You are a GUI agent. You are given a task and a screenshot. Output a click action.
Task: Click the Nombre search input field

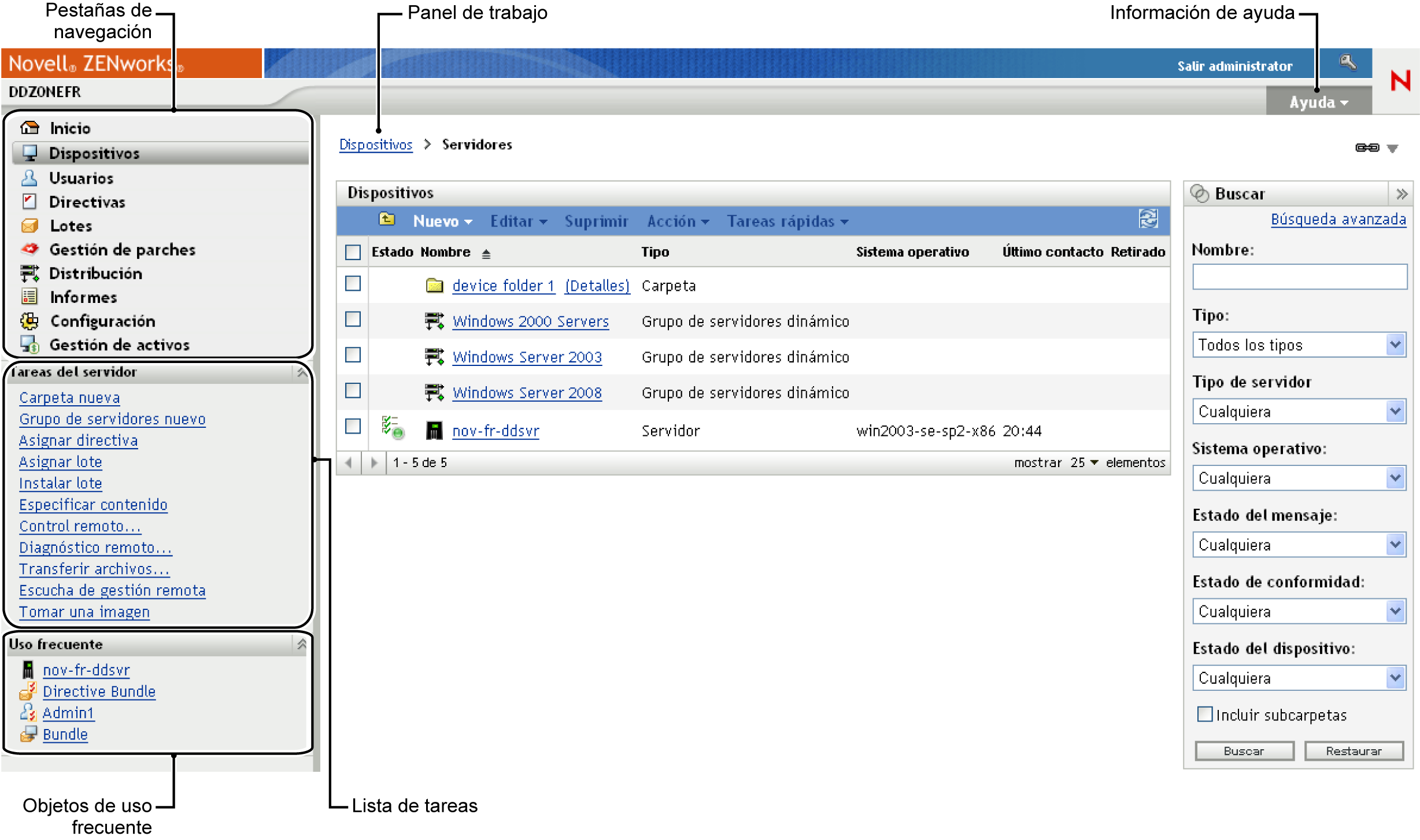coord(1299,277)
